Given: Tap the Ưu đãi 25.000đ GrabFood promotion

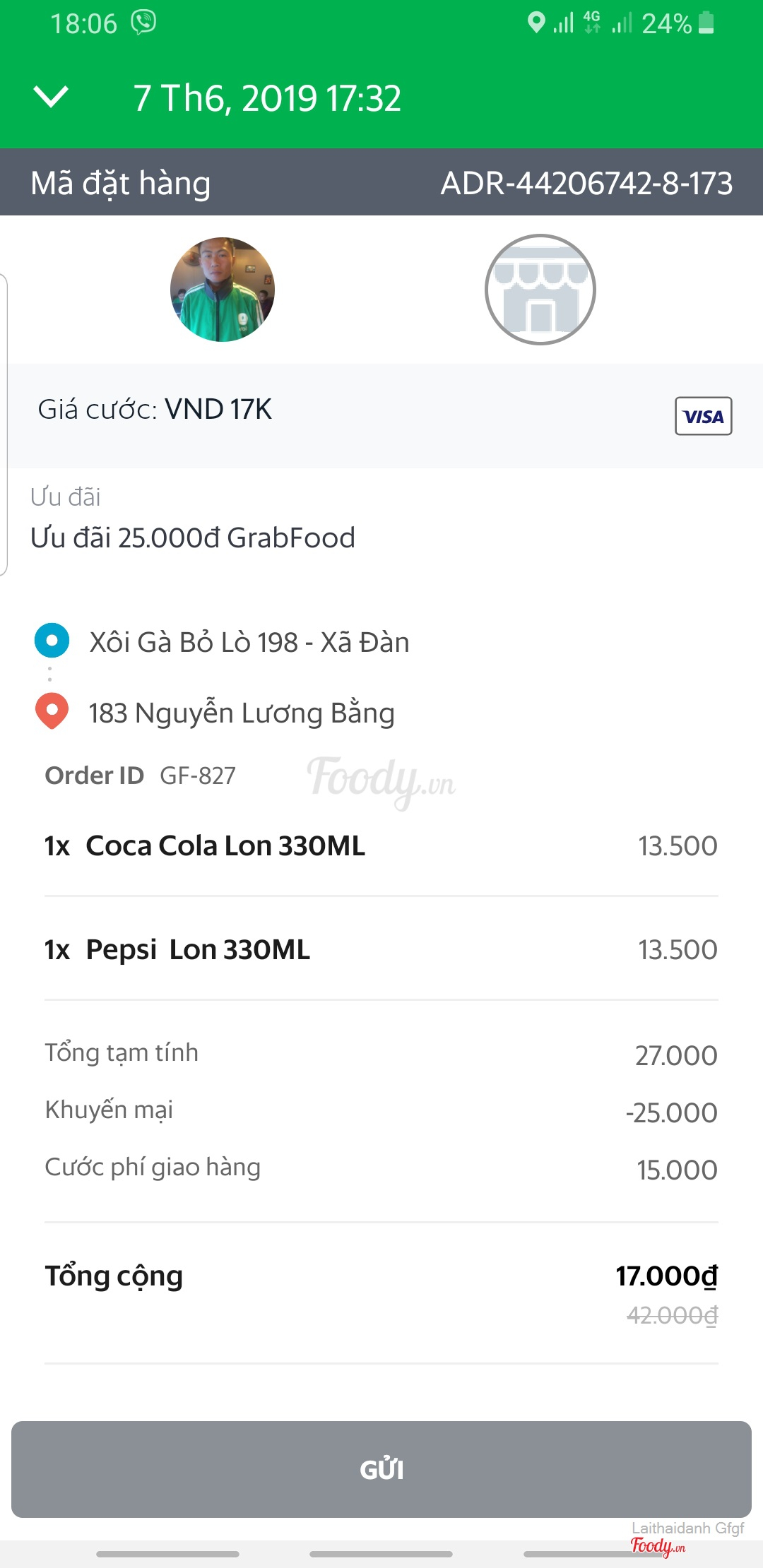Looking at the screenshot, I should 192,537.
